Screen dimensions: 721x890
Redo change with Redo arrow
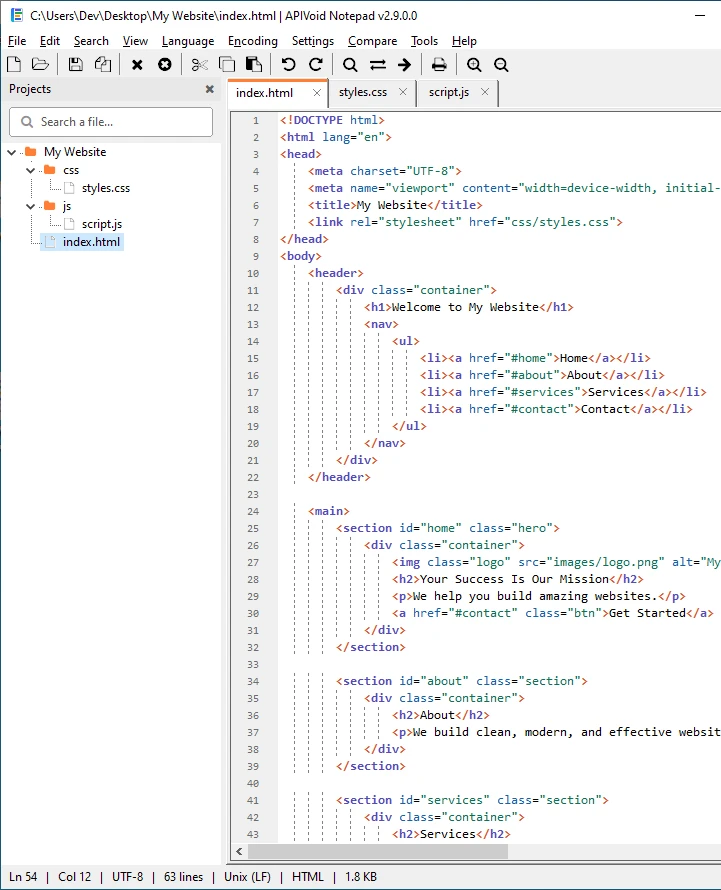pos(316,65)
